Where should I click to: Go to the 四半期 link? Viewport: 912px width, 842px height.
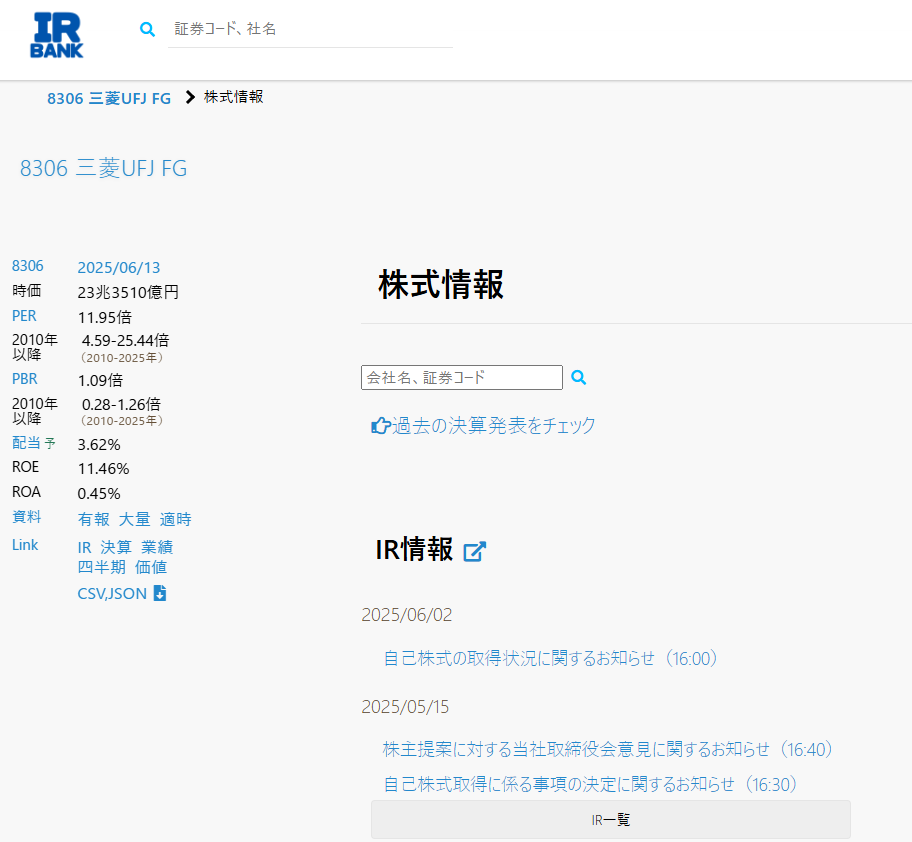(101, 567)
